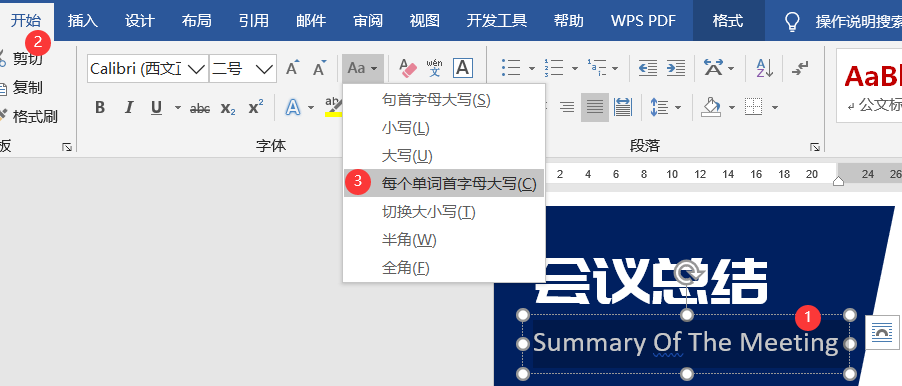This screenshot has width=902, height=386.
Task: Switch to the 插入 tab
Action: (83, 21)
